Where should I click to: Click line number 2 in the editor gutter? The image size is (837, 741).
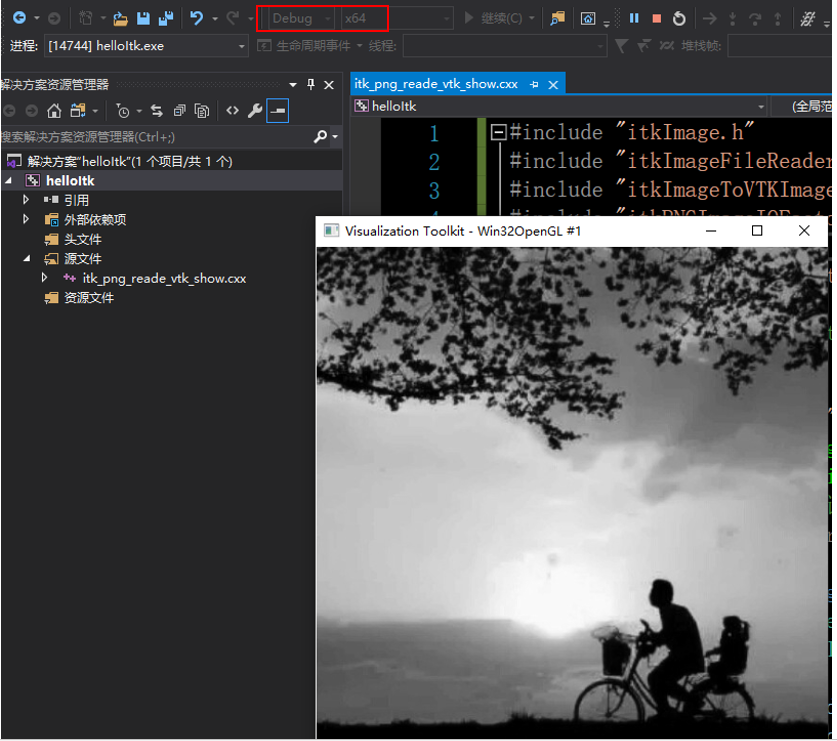pyautogui.click(x=434, y=162)
